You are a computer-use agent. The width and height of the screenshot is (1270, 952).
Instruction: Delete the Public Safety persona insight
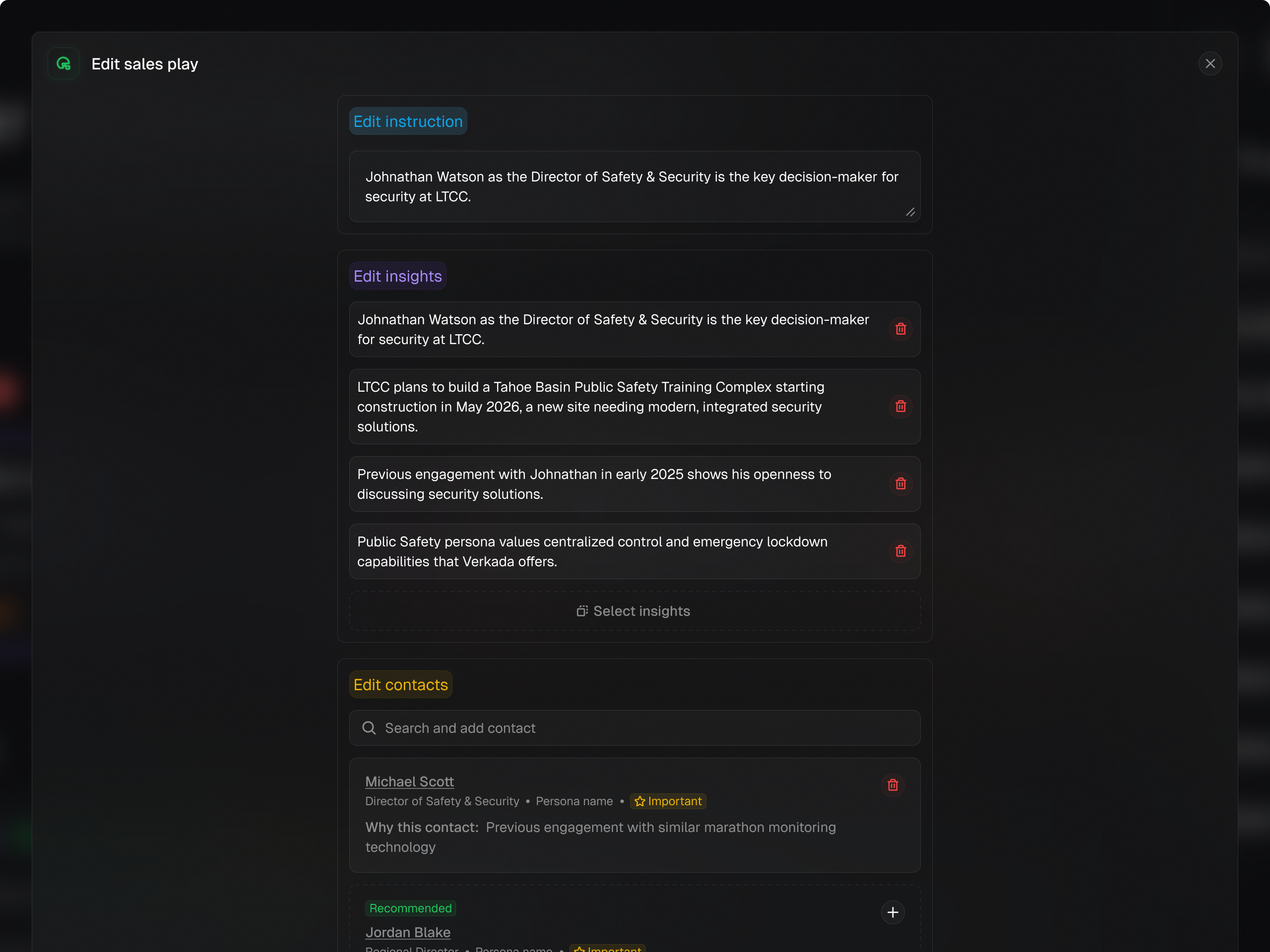900,551
